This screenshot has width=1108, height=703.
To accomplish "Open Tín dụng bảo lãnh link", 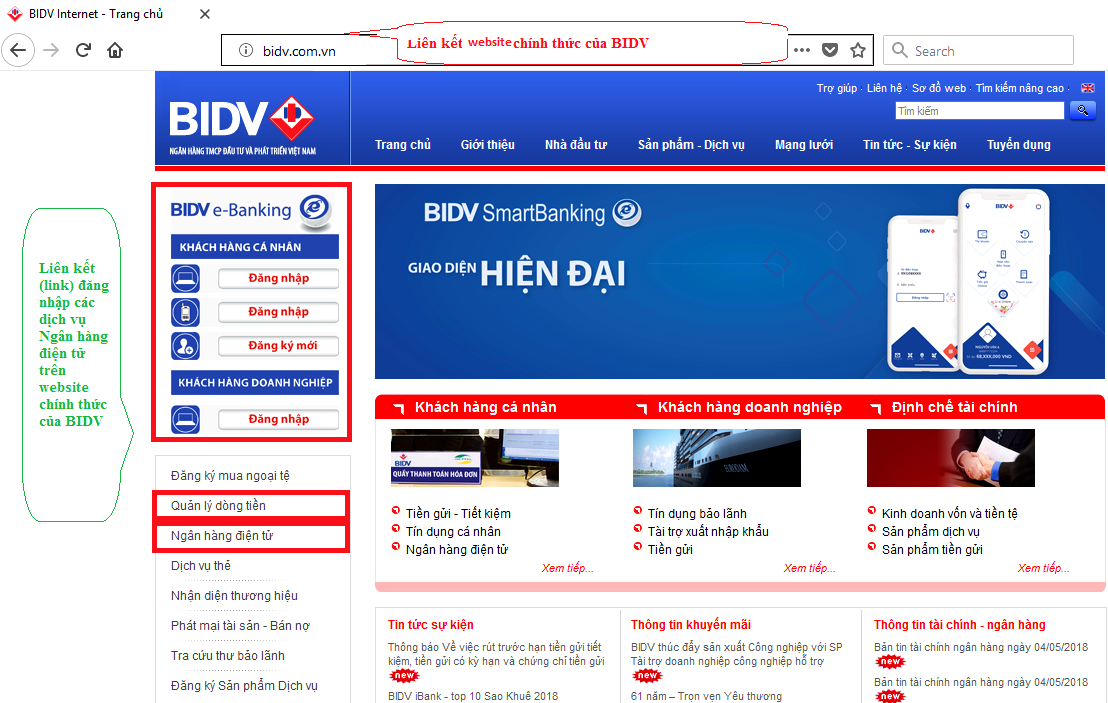I will [697, 514].
